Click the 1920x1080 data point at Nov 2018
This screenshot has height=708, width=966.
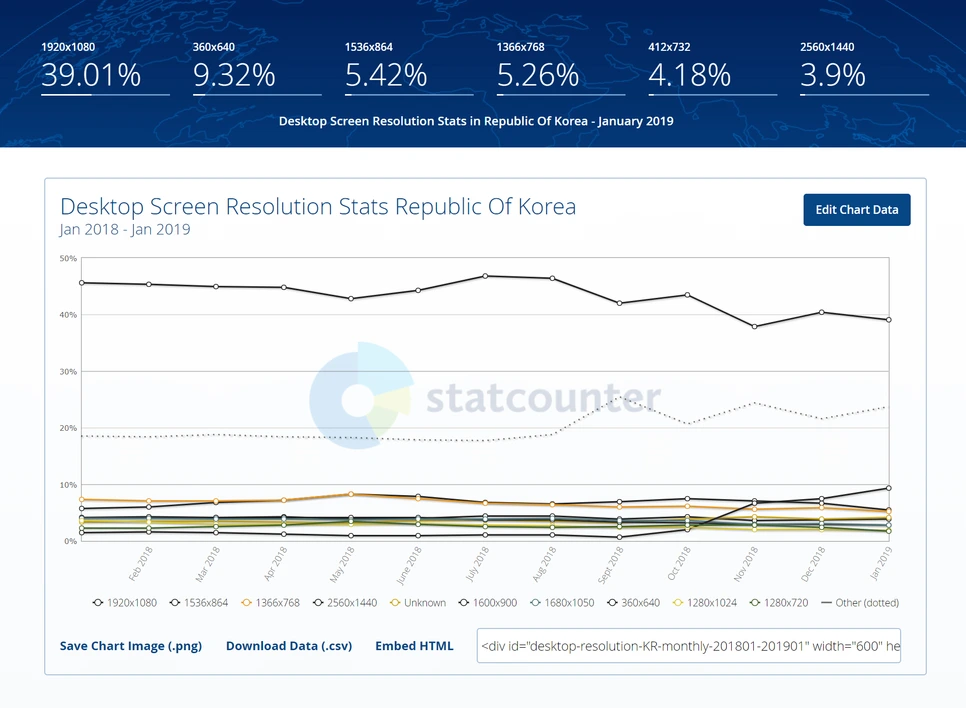click(755, 327)
